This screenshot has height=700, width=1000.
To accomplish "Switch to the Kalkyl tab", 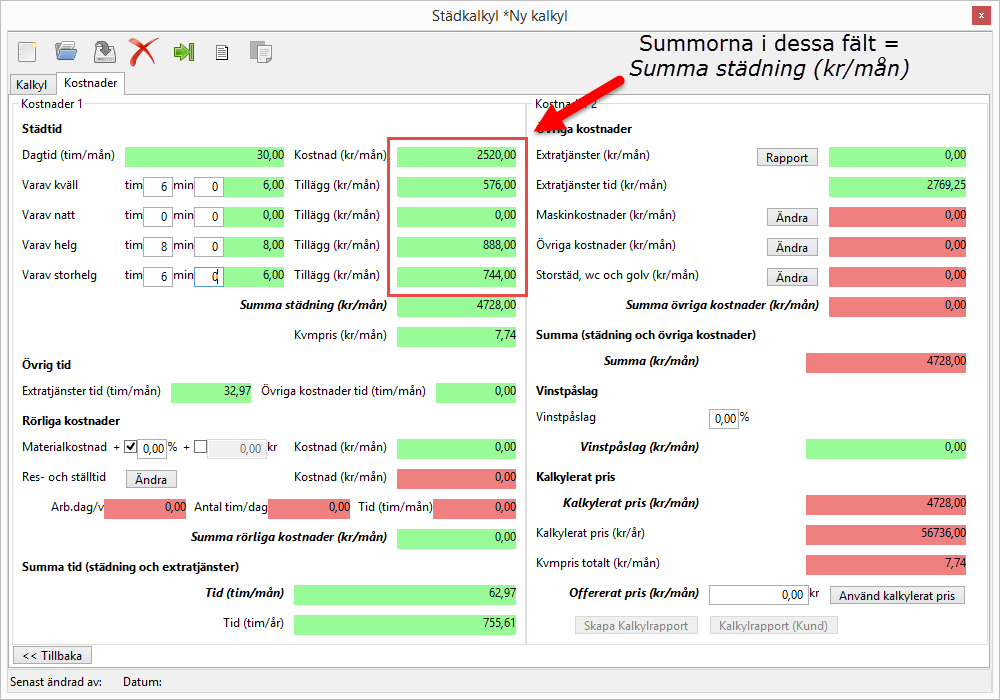I will tap(31, 85).
